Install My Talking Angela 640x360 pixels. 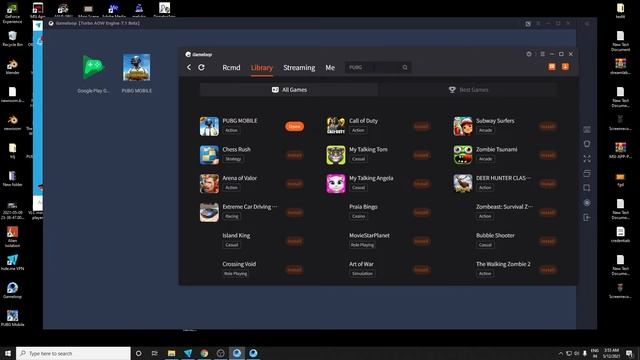point(421,184)
